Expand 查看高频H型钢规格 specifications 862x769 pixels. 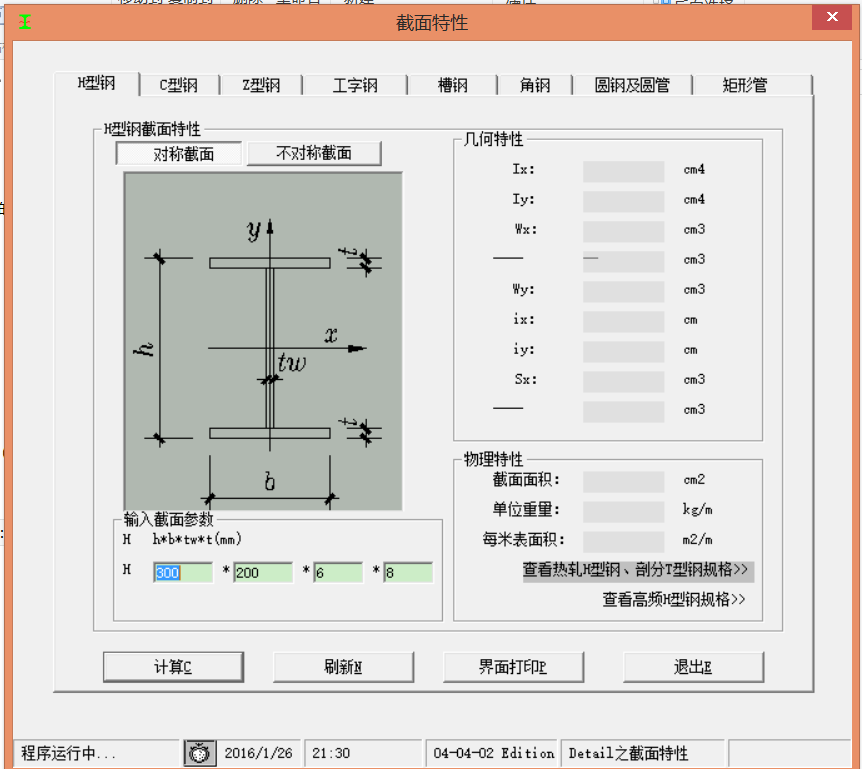(x=674, y=600)
